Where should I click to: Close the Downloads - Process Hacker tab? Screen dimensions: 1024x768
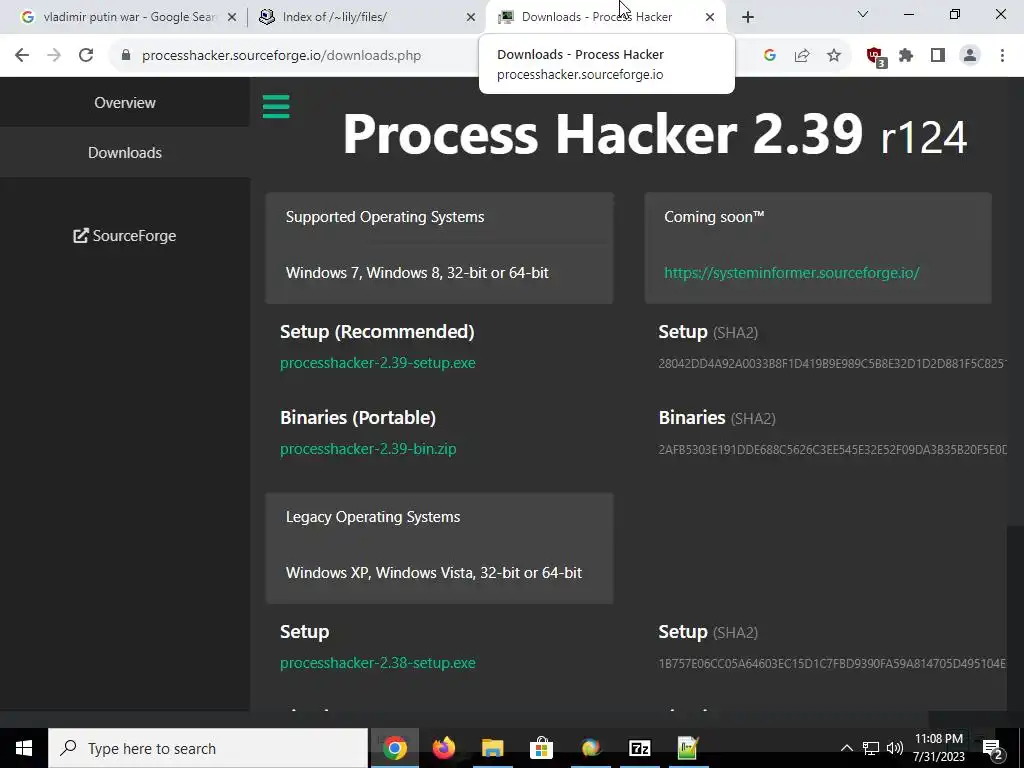[710, 17]
